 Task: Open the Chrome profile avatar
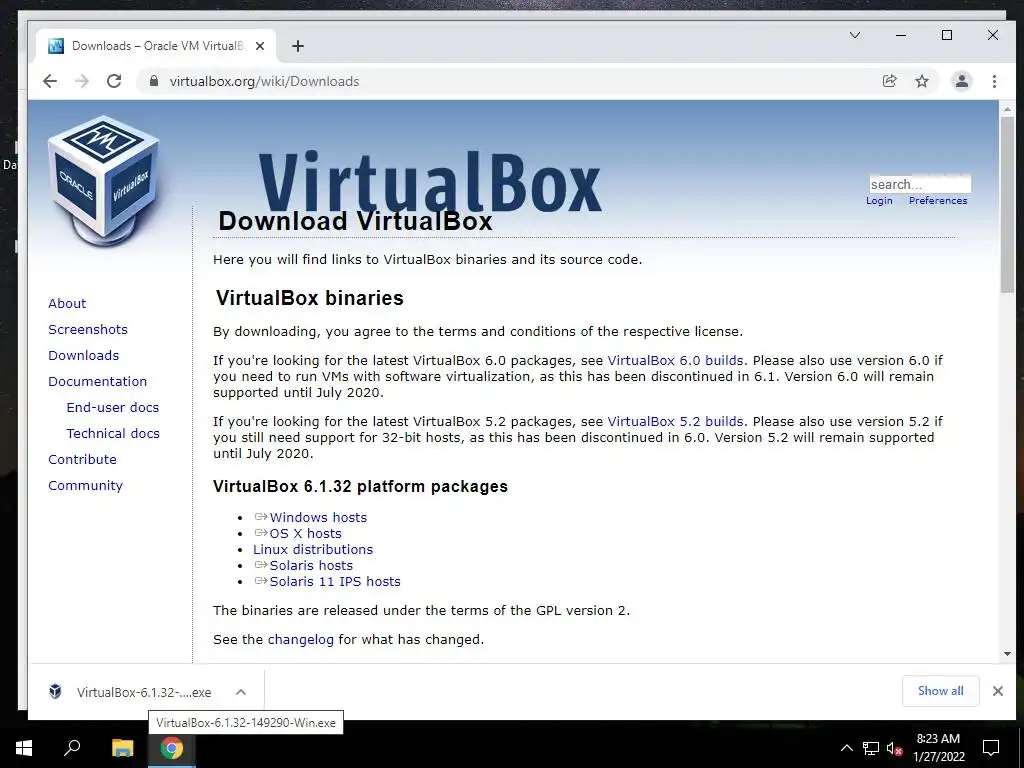(961, 81)
